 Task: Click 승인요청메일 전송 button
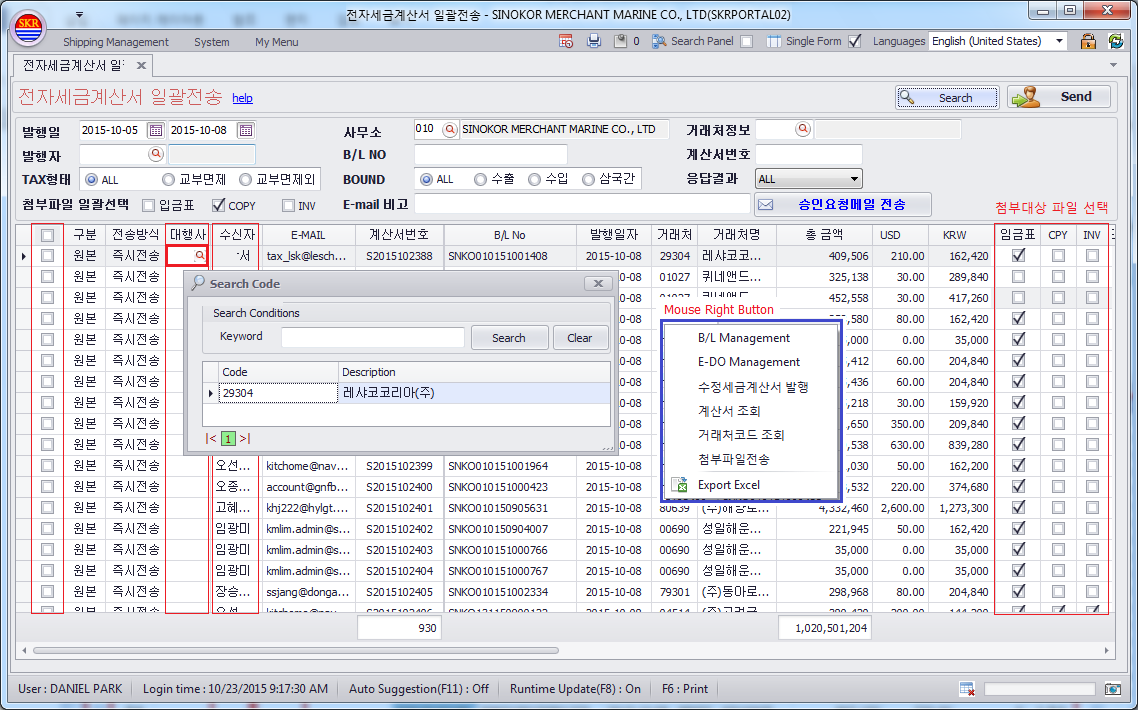point(843,205)
